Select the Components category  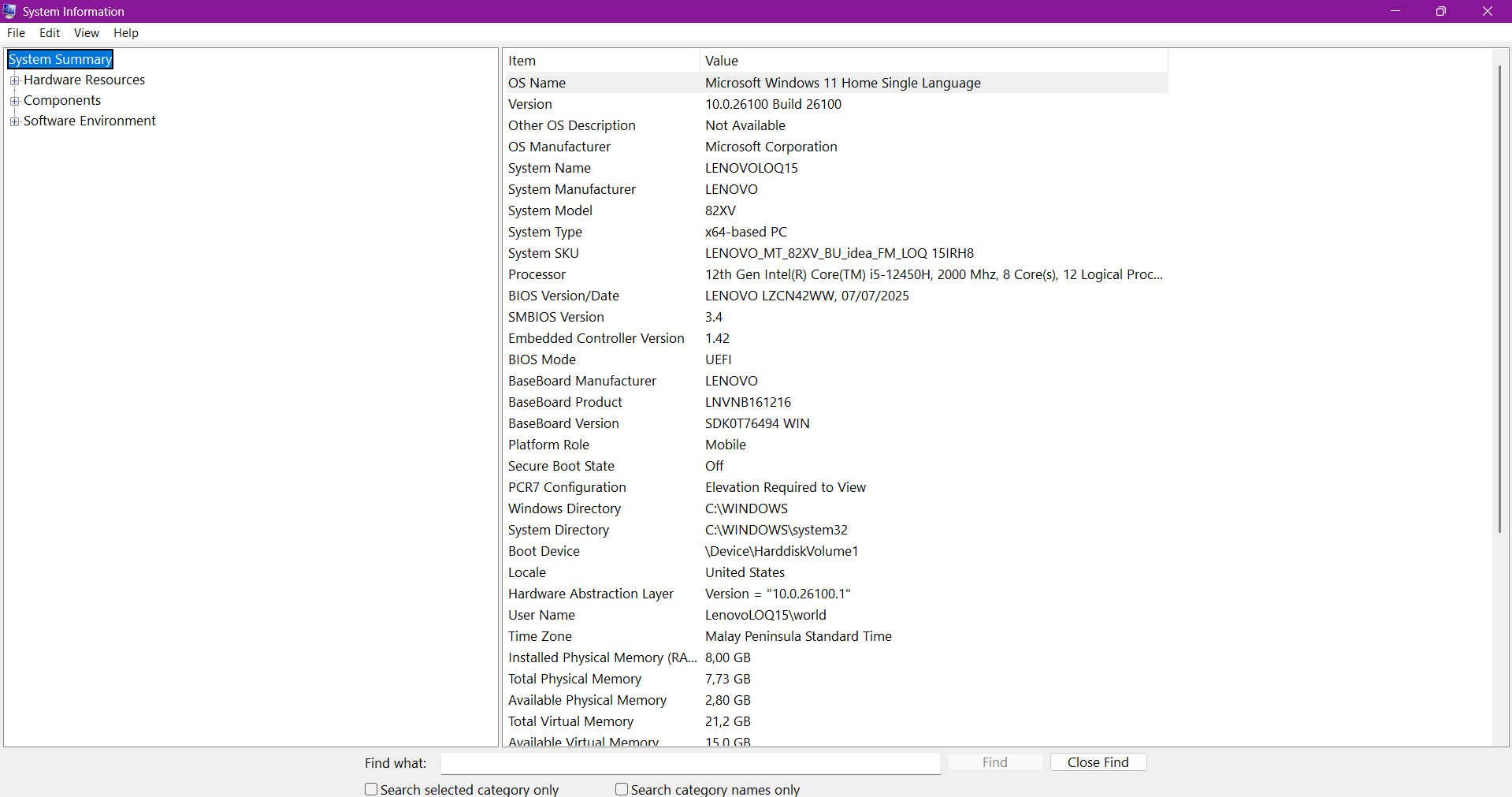[62, 100]
